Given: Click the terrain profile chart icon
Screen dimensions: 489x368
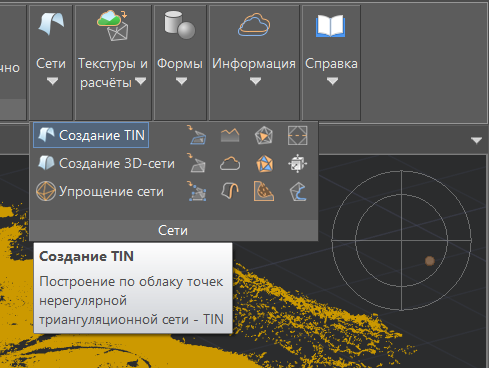Looking at the screenshot, I should click(x=230, y=135).
